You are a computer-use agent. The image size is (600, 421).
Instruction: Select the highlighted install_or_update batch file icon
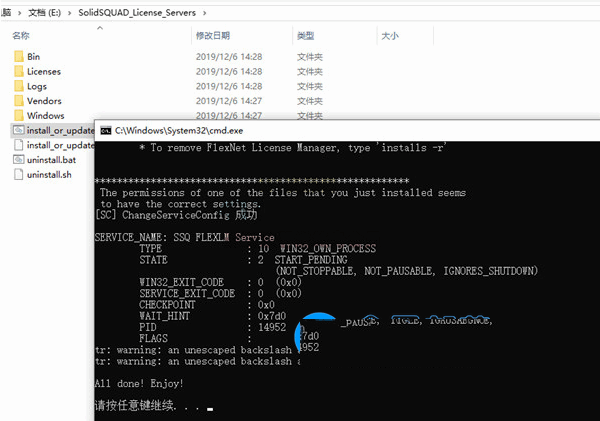19,130
